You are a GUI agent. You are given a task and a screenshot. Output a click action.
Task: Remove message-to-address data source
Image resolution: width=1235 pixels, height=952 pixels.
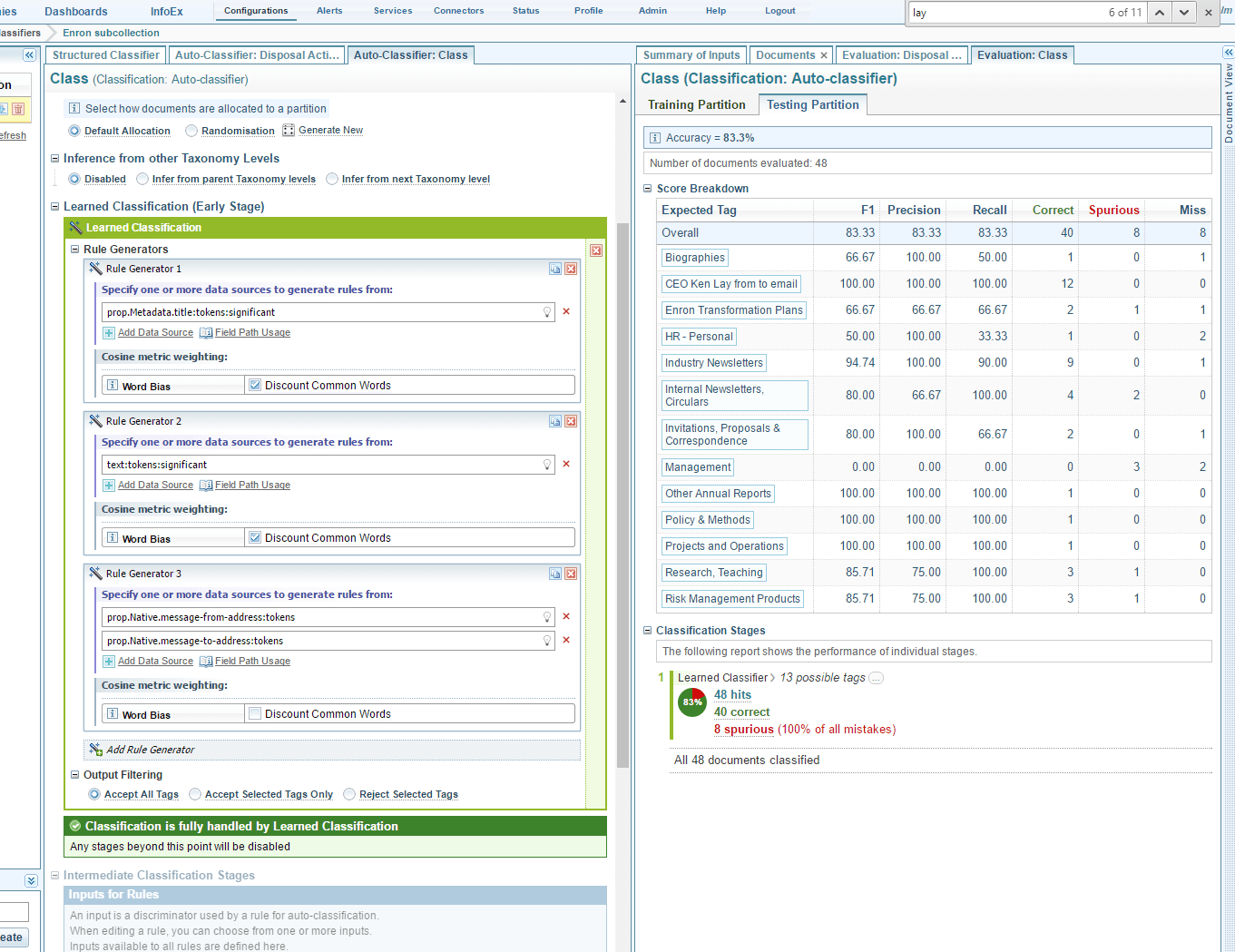click(566, 640)
